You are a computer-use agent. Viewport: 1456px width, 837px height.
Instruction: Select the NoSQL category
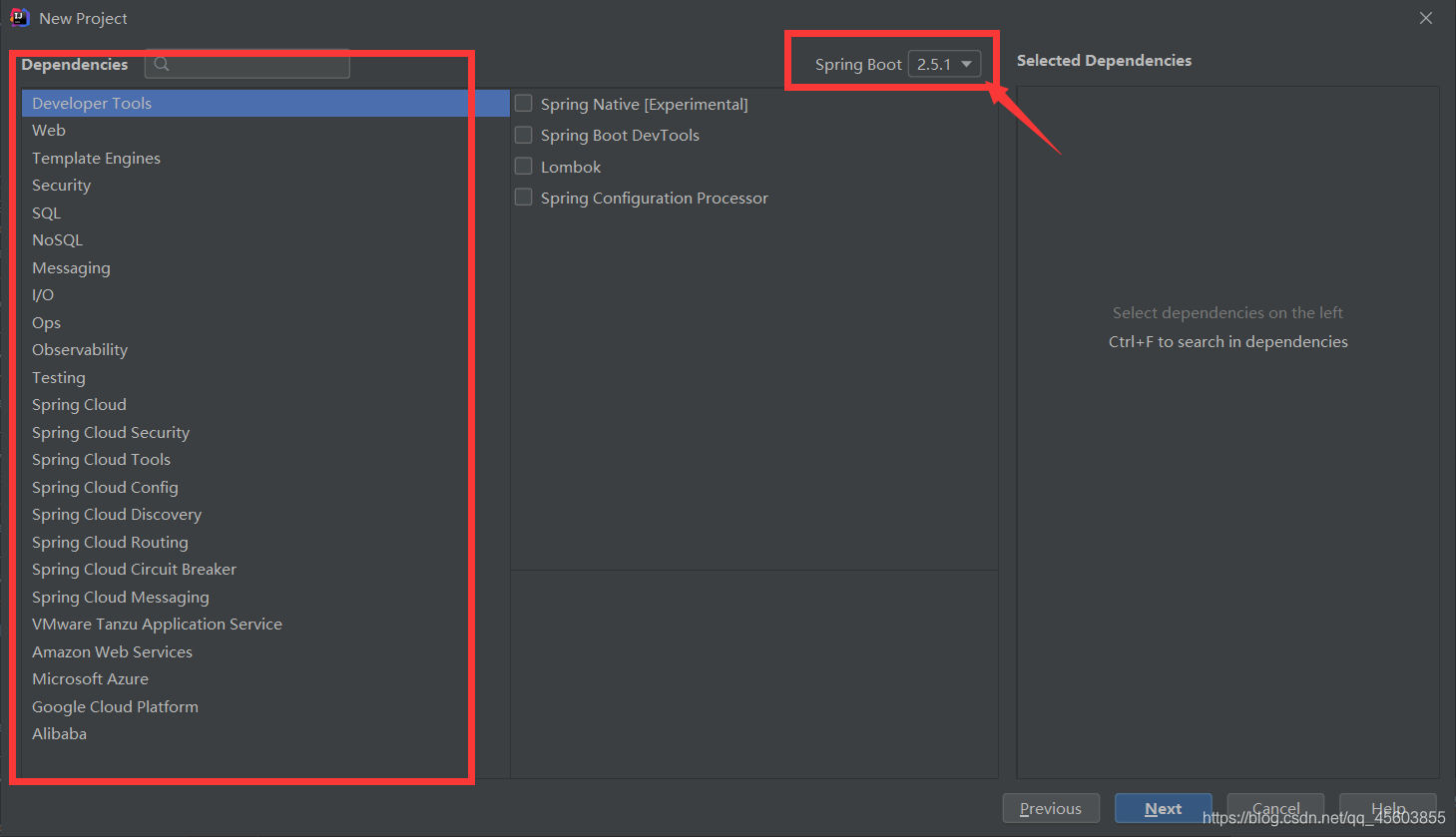coord(265,240)
